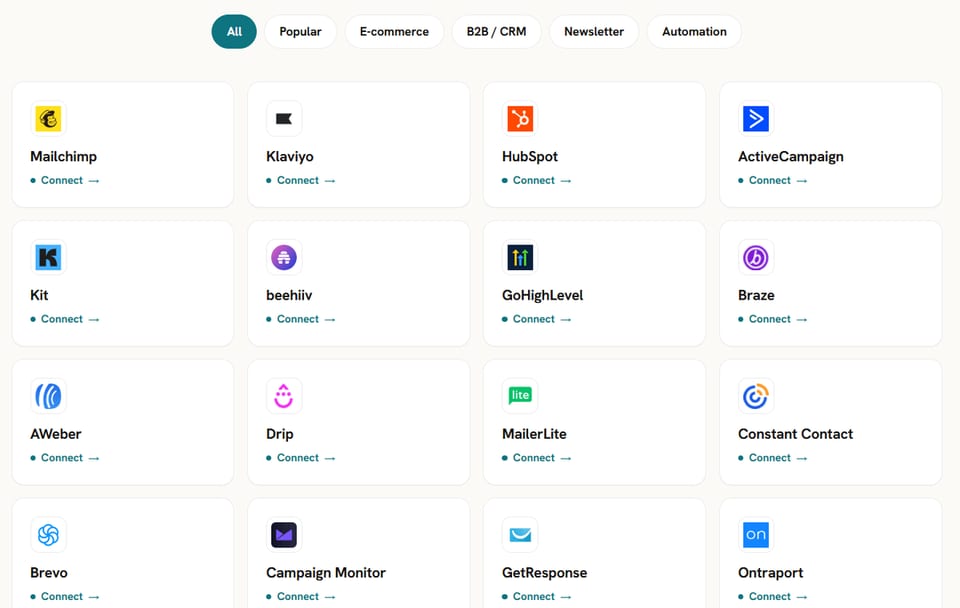
Task: Select the Automation filter
Action: pyautogui.click(x=694, y=32)
